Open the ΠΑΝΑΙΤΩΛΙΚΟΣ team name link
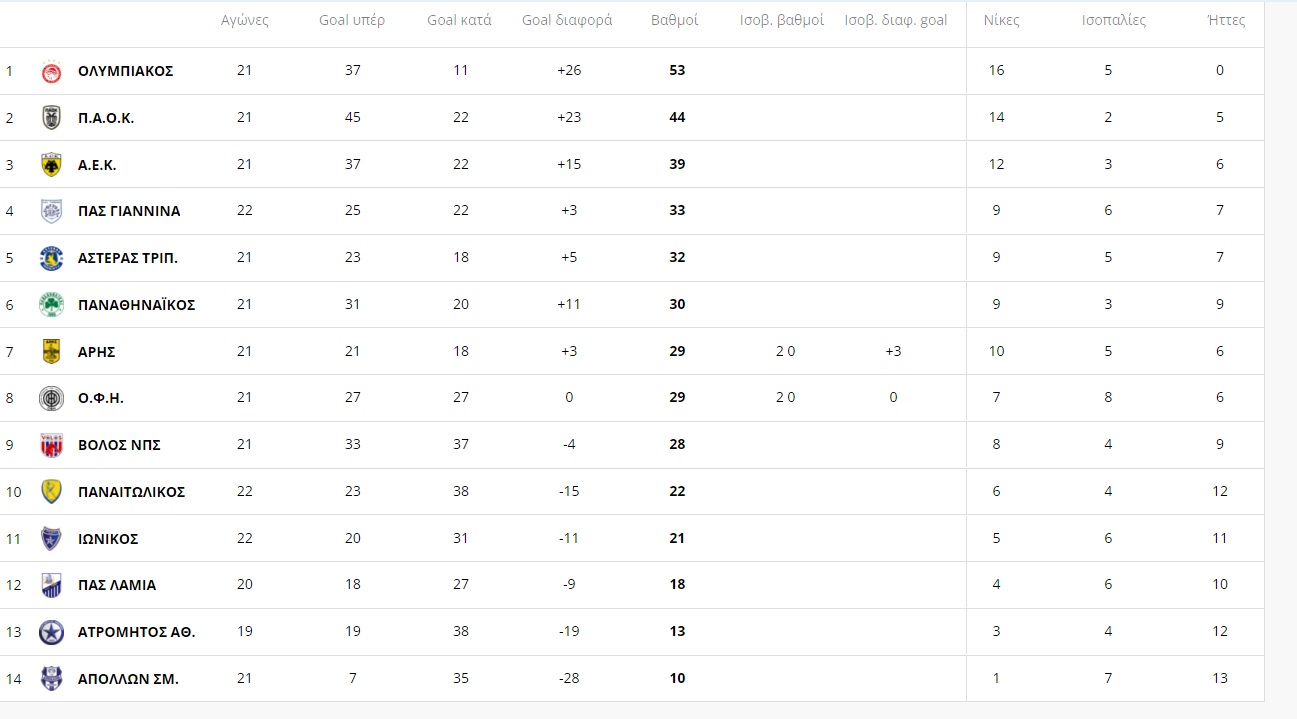 (x=131, y=492)
